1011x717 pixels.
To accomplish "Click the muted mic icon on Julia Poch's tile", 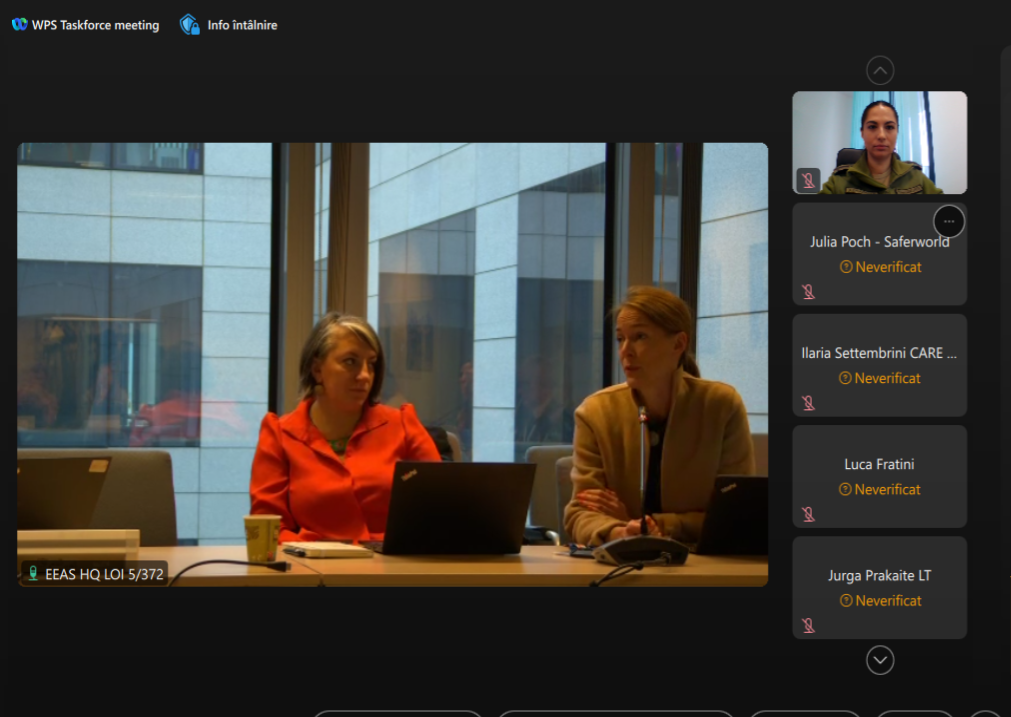I will click(808, 291).
